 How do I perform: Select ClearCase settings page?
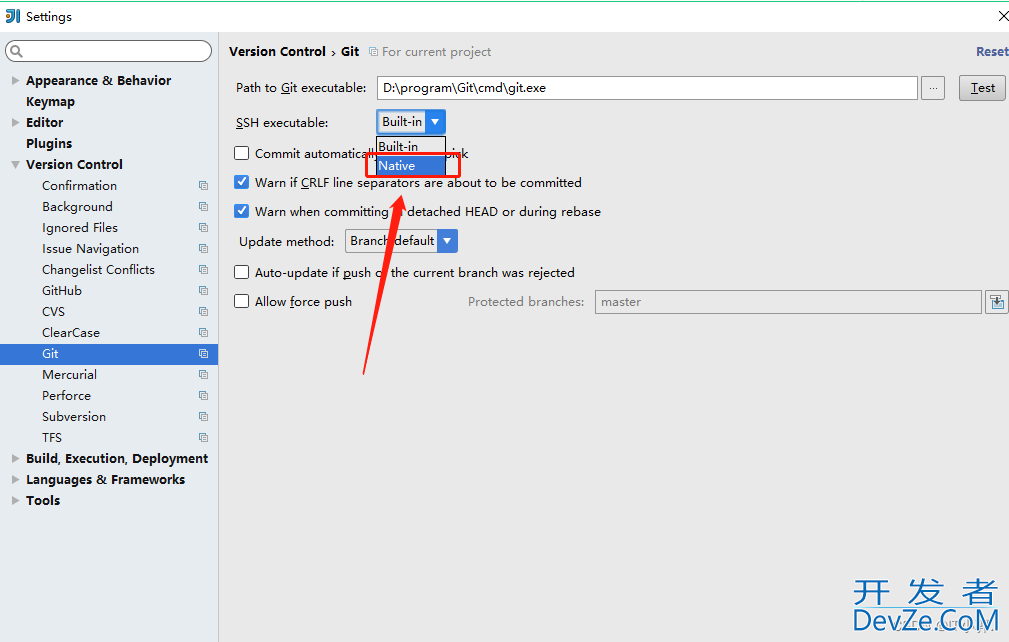pos(71,333)
